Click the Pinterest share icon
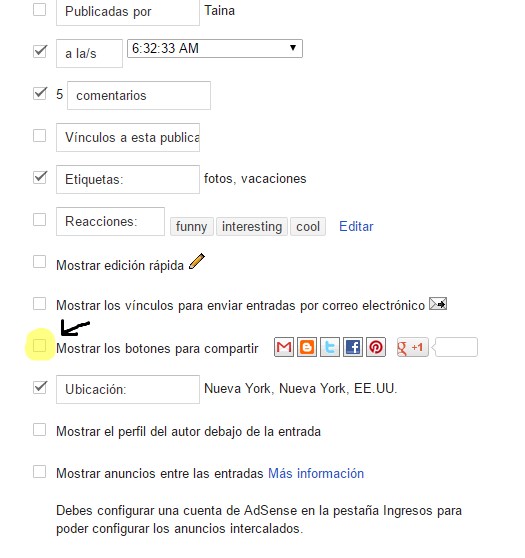This screenshot has width=525, height=558. click(x=376, y=347)
